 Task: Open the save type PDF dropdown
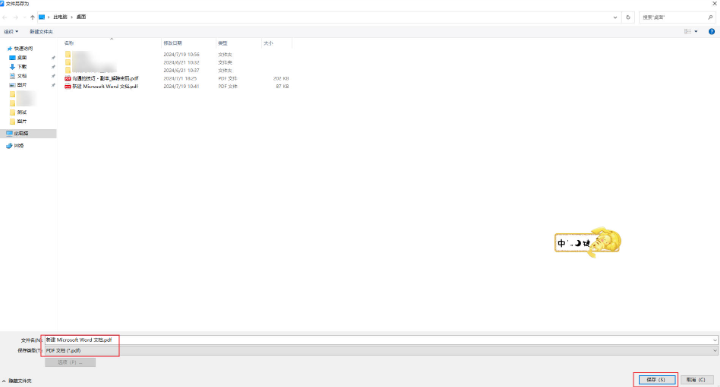381,350
